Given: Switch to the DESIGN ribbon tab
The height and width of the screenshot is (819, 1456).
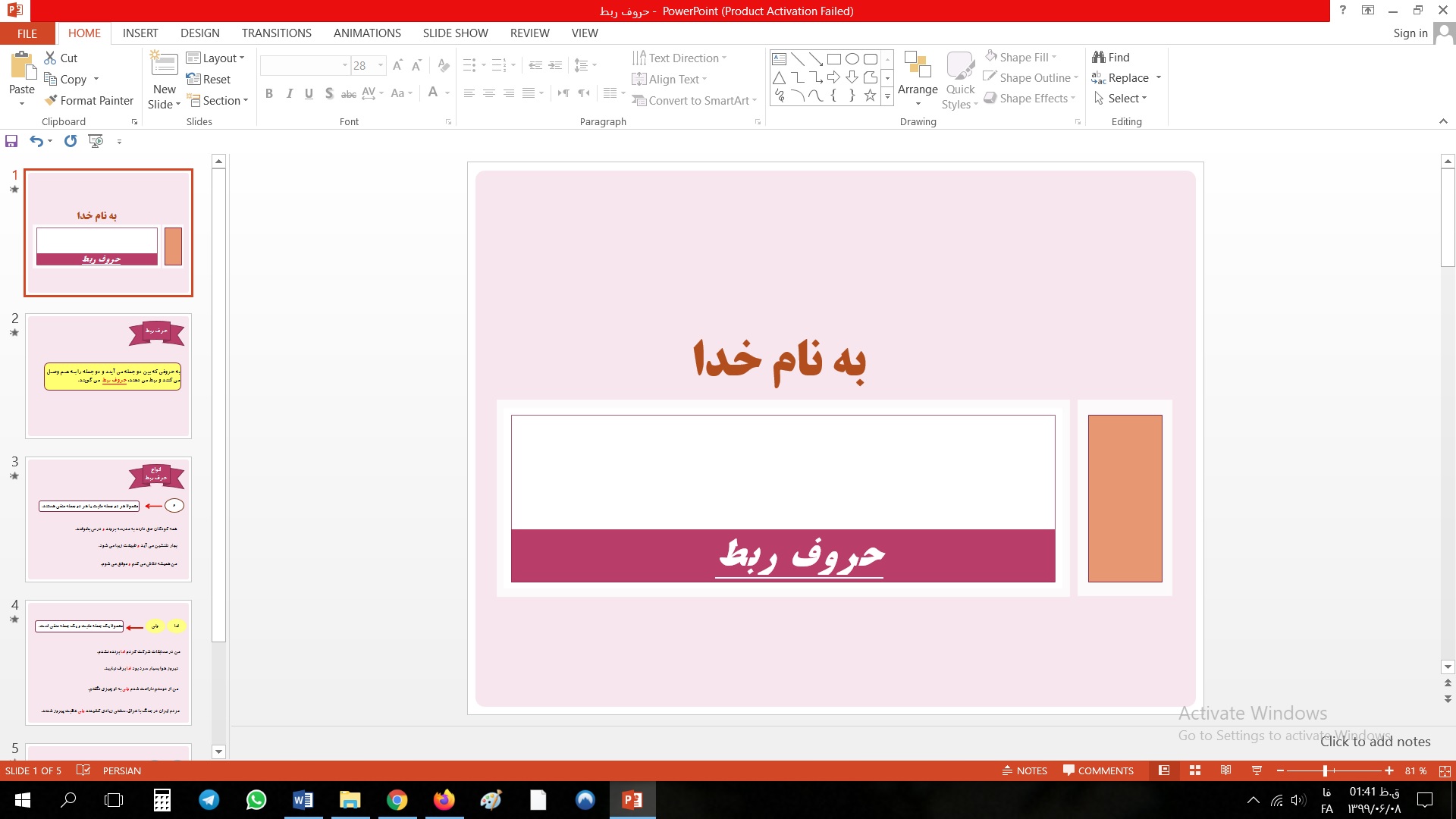Looking at the screenshot, I should coord(200,33).
